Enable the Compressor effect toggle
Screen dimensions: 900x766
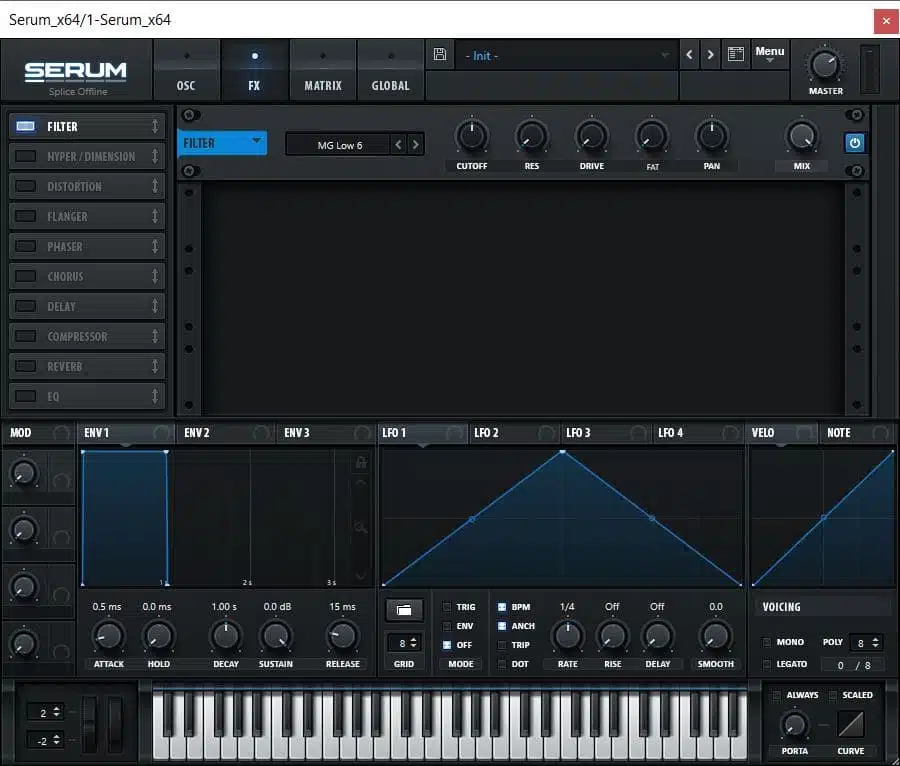[x=25, y=336]
